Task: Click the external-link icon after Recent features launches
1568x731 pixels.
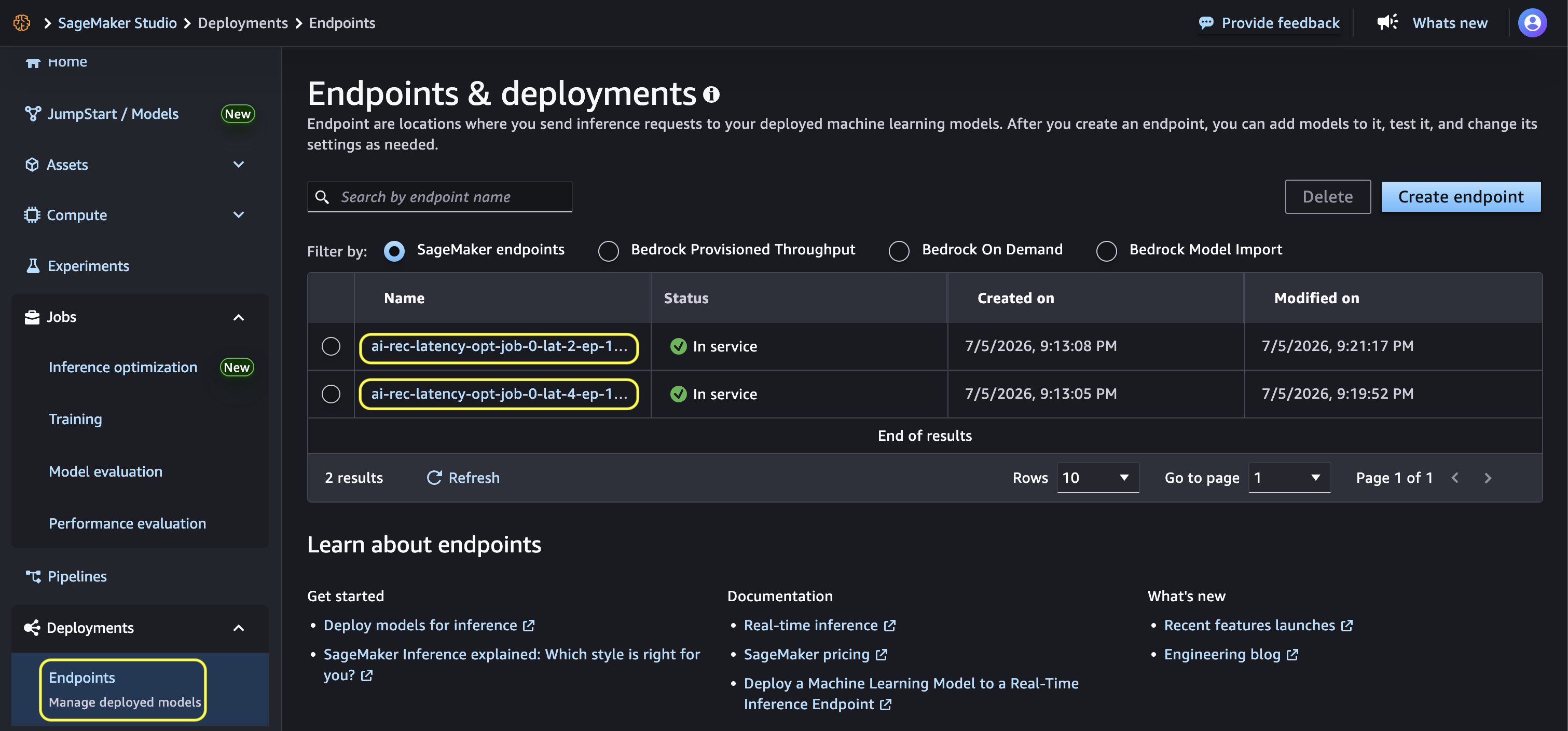Action: pos(1347,626)
